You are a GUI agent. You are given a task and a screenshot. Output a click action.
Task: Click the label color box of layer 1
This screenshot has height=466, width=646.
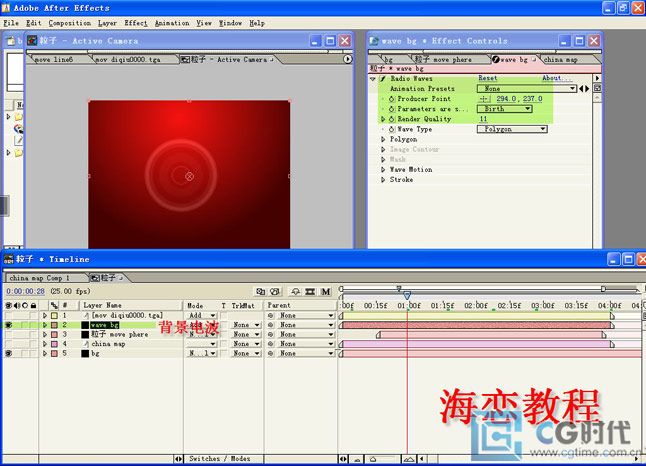pos(54,315)
